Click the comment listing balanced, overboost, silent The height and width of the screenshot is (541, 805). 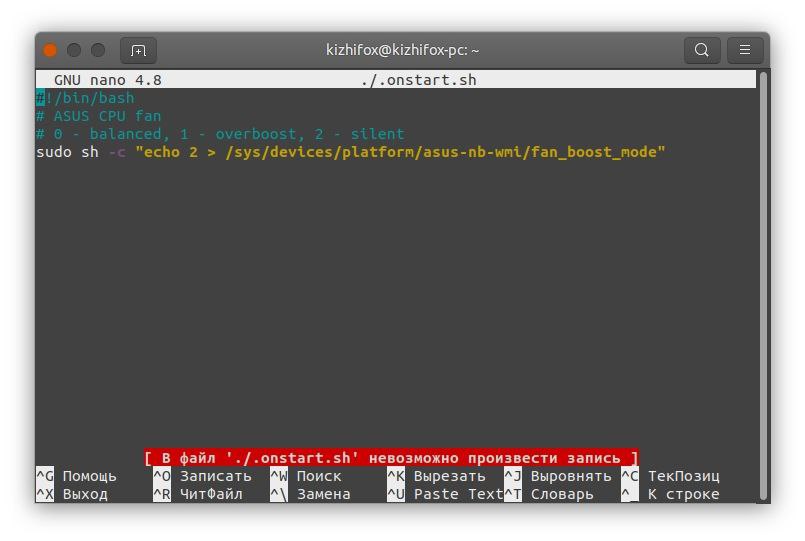220,134
